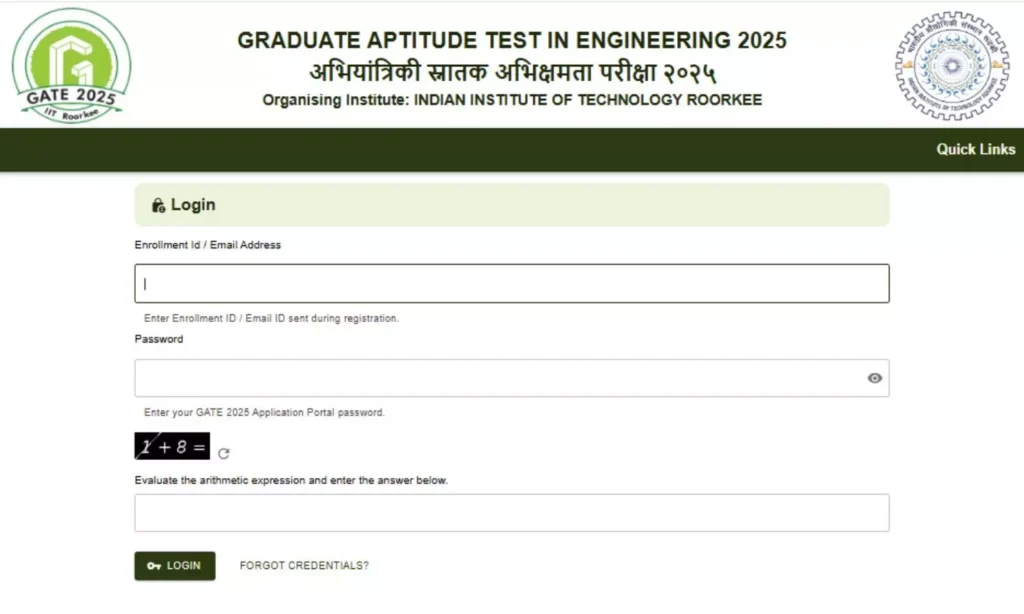Click the key icon on Login button
The width and height of the screenshot is (1024, 614).
coord(154,566)
